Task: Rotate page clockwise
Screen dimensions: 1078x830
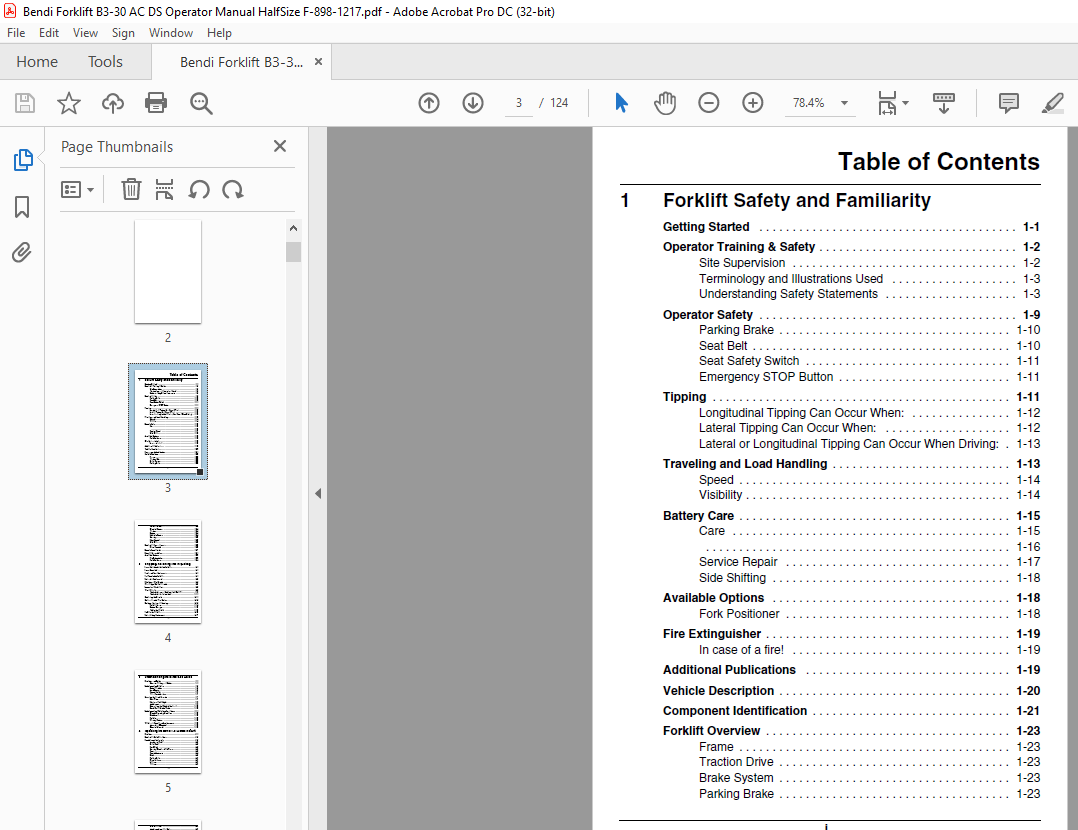Action: [233, 189]
